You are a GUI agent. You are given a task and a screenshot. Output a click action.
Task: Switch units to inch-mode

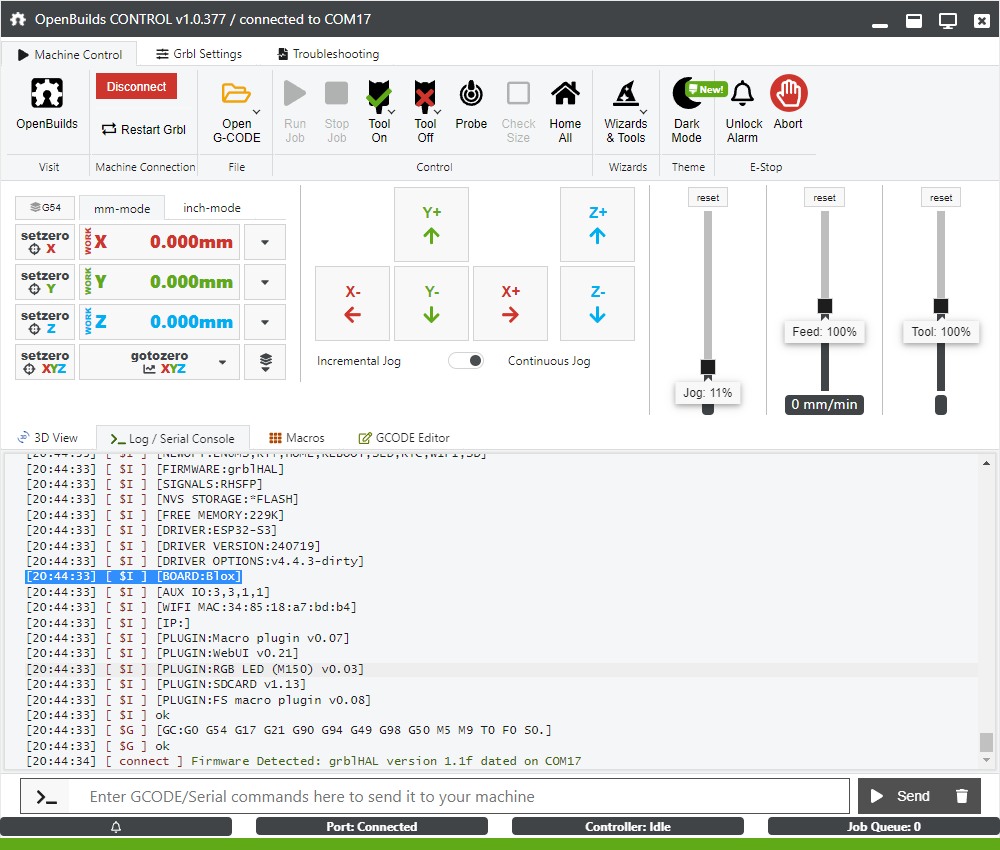212,208
